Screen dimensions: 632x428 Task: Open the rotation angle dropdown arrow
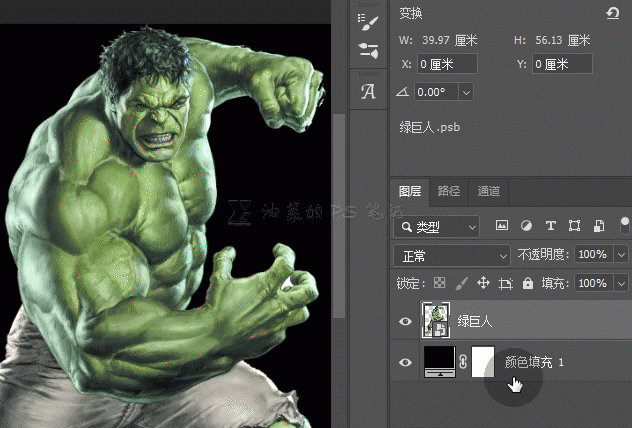[466, 92]
